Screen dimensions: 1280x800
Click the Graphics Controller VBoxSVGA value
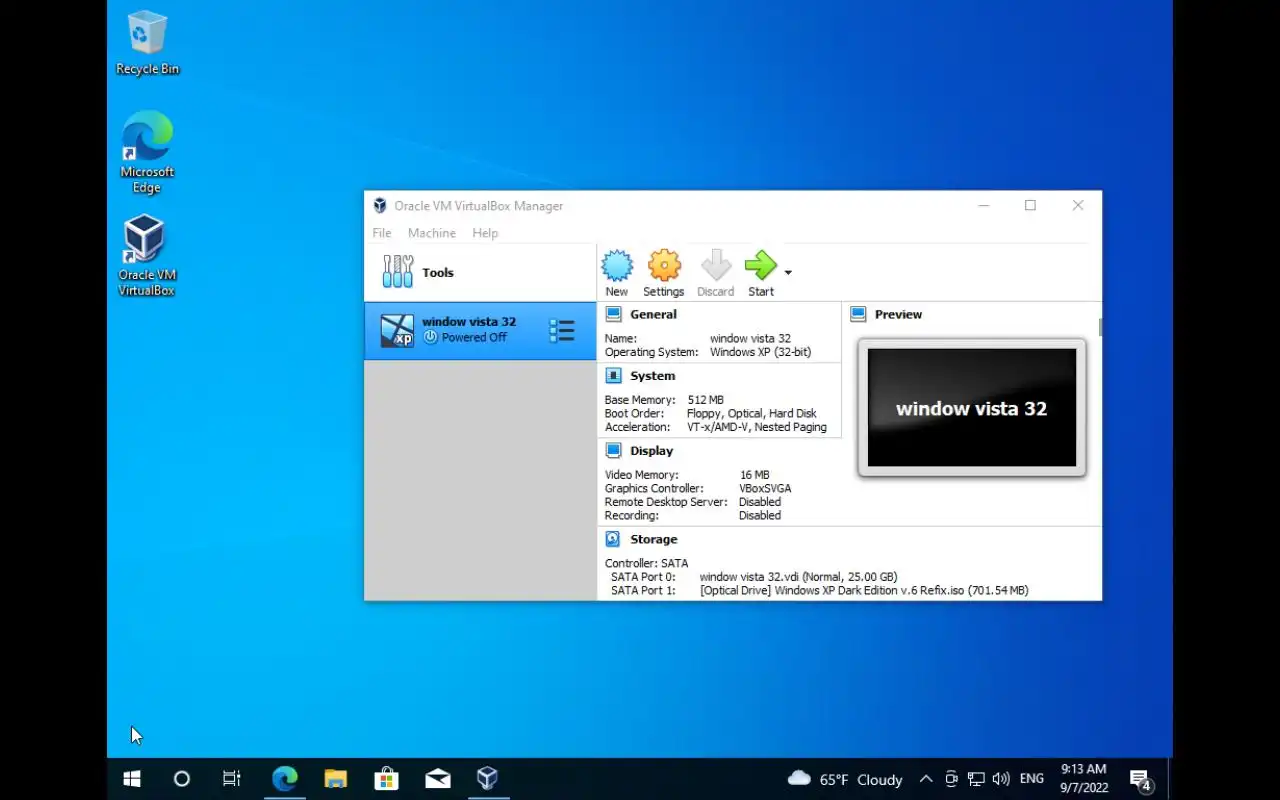765,489
